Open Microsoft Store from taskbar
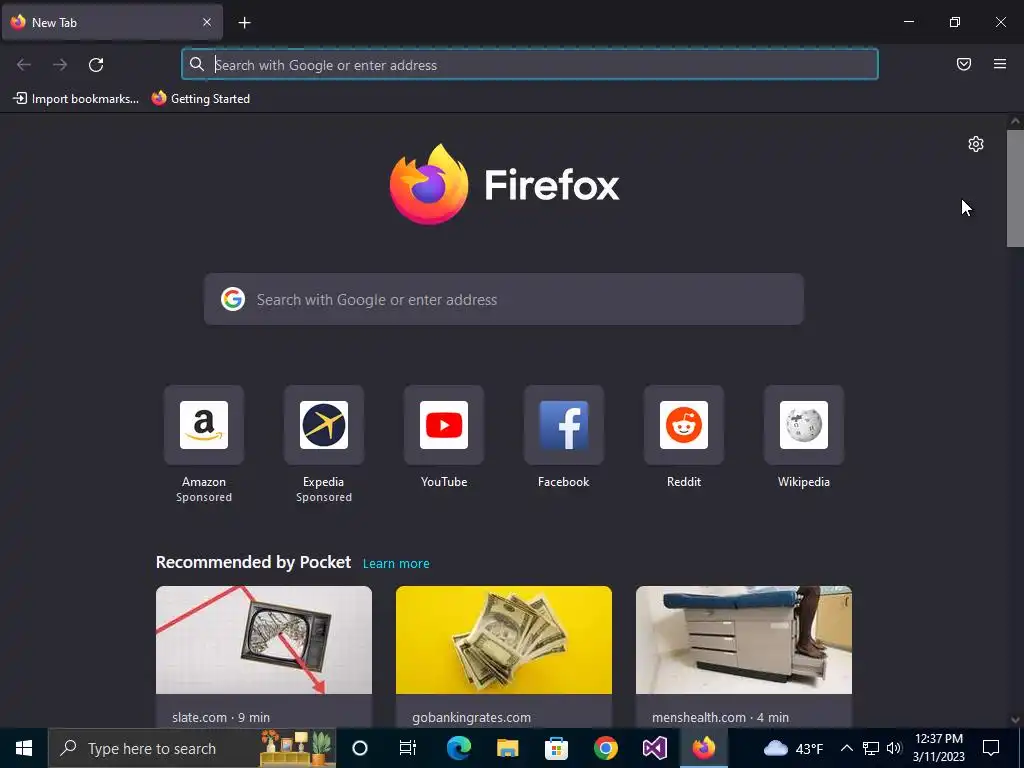Image resolution: width=1024 pixels, height=768 pixels. pyautogui.click(x=556, y=748)
